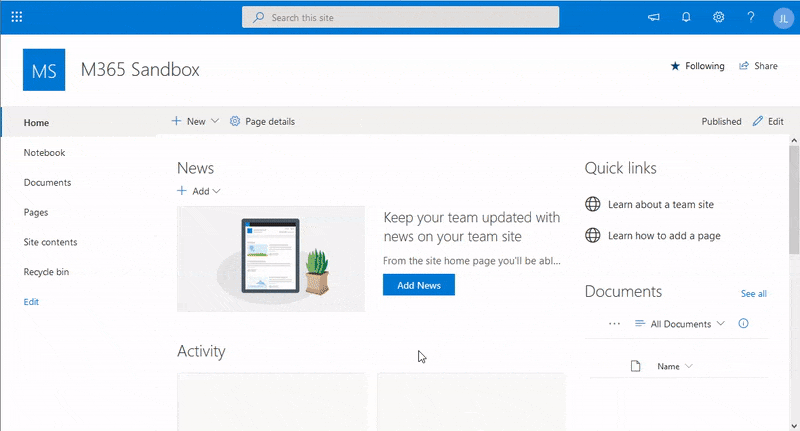Click globe icon for Learn about a team site
The width and height of the screenshot is (800, 431).
pos(592,204)
